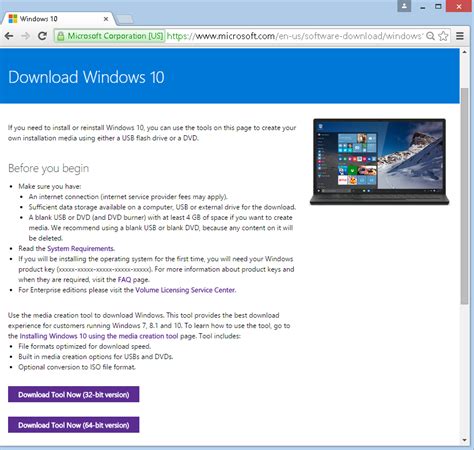Close the browser window with red X
This screenshot has width=474, height=450.
459,6
